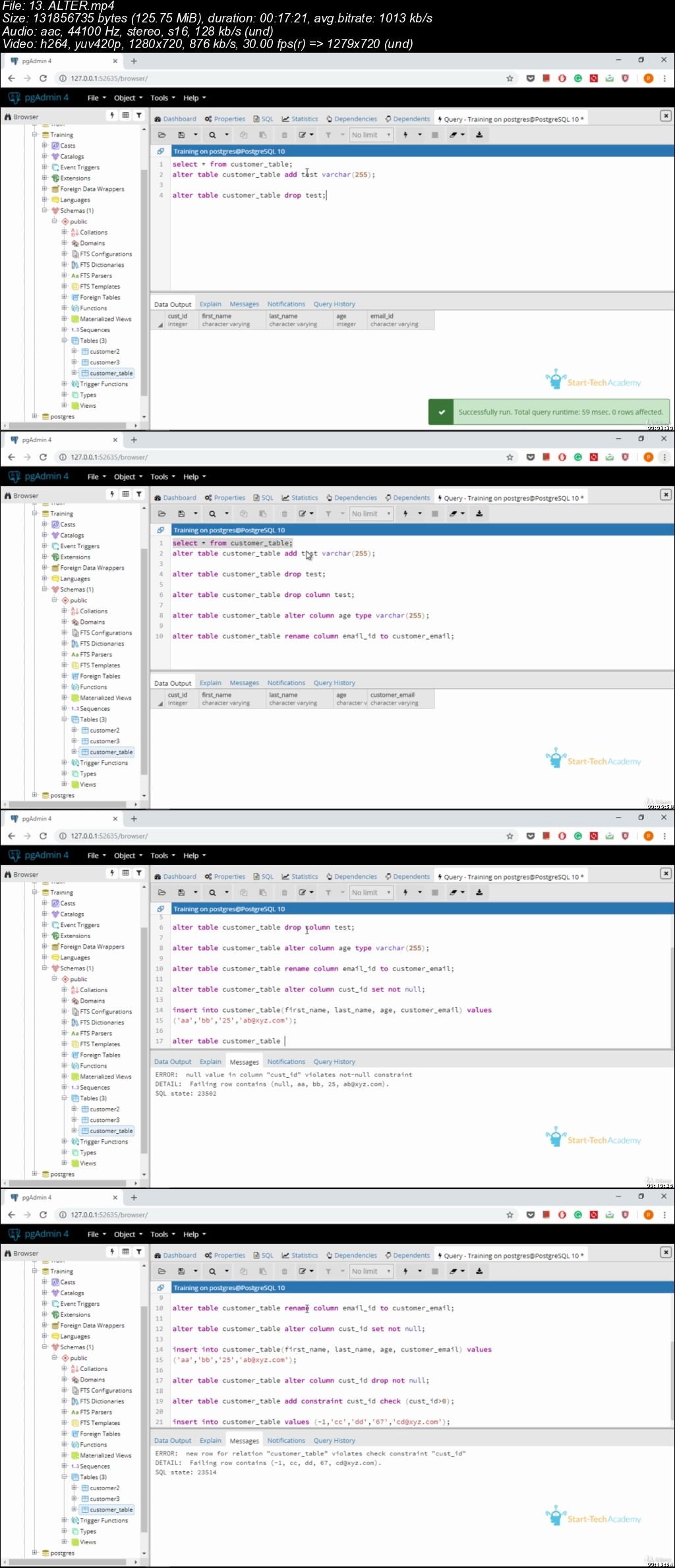The width and height of the screenshot is (675, 1568).
Task: Click Browser panel funnel filter icon, first frame
Action: 139,115
